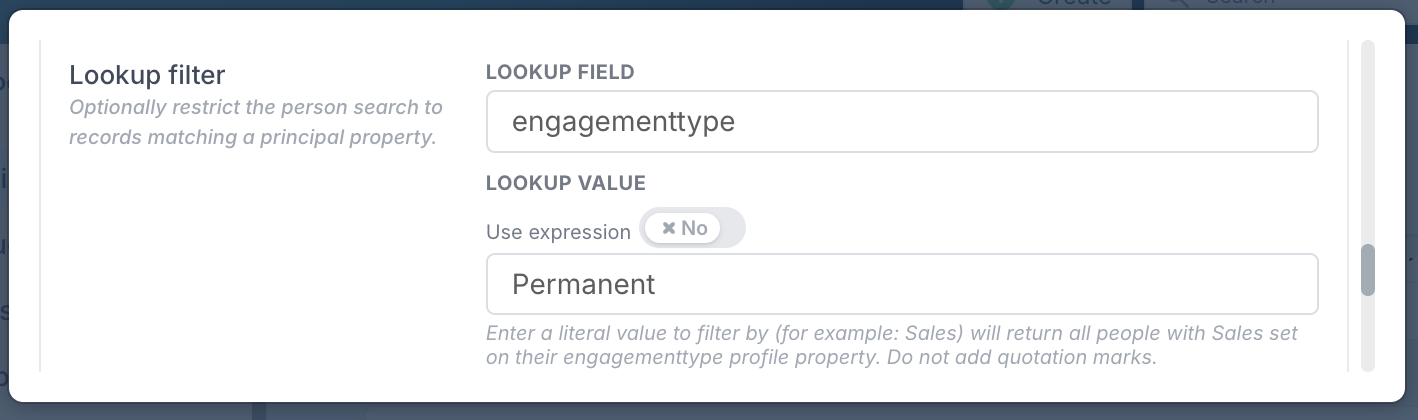Focus the Lookup Field input box
This screenshot has width=1418, height=420.
[901, 122]
